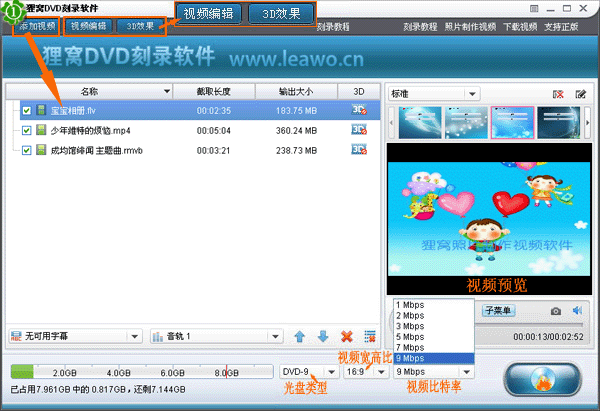
Task: Select the dark fourth template thumbnail
Action: 559,123
